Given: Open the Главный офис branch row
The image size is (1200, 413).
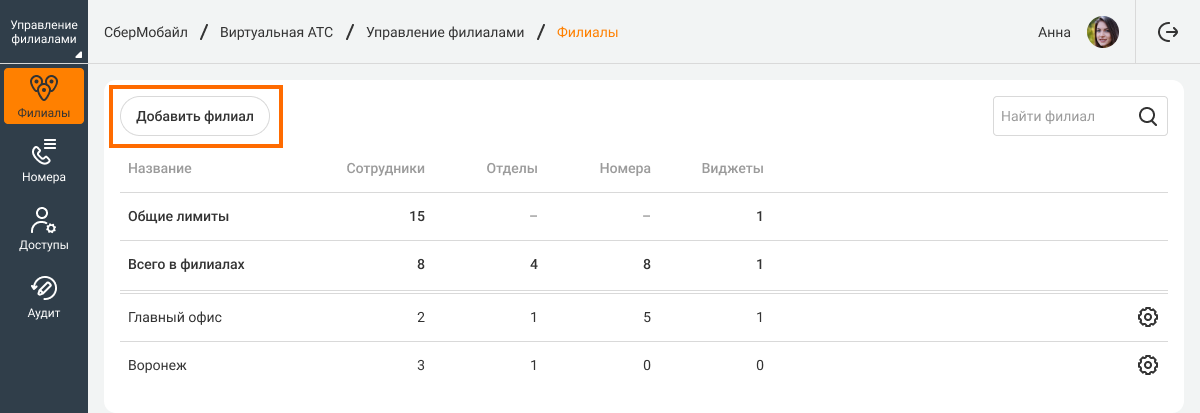Looking at the screenshot, I should pyautogui.click(x=175, y=317).
